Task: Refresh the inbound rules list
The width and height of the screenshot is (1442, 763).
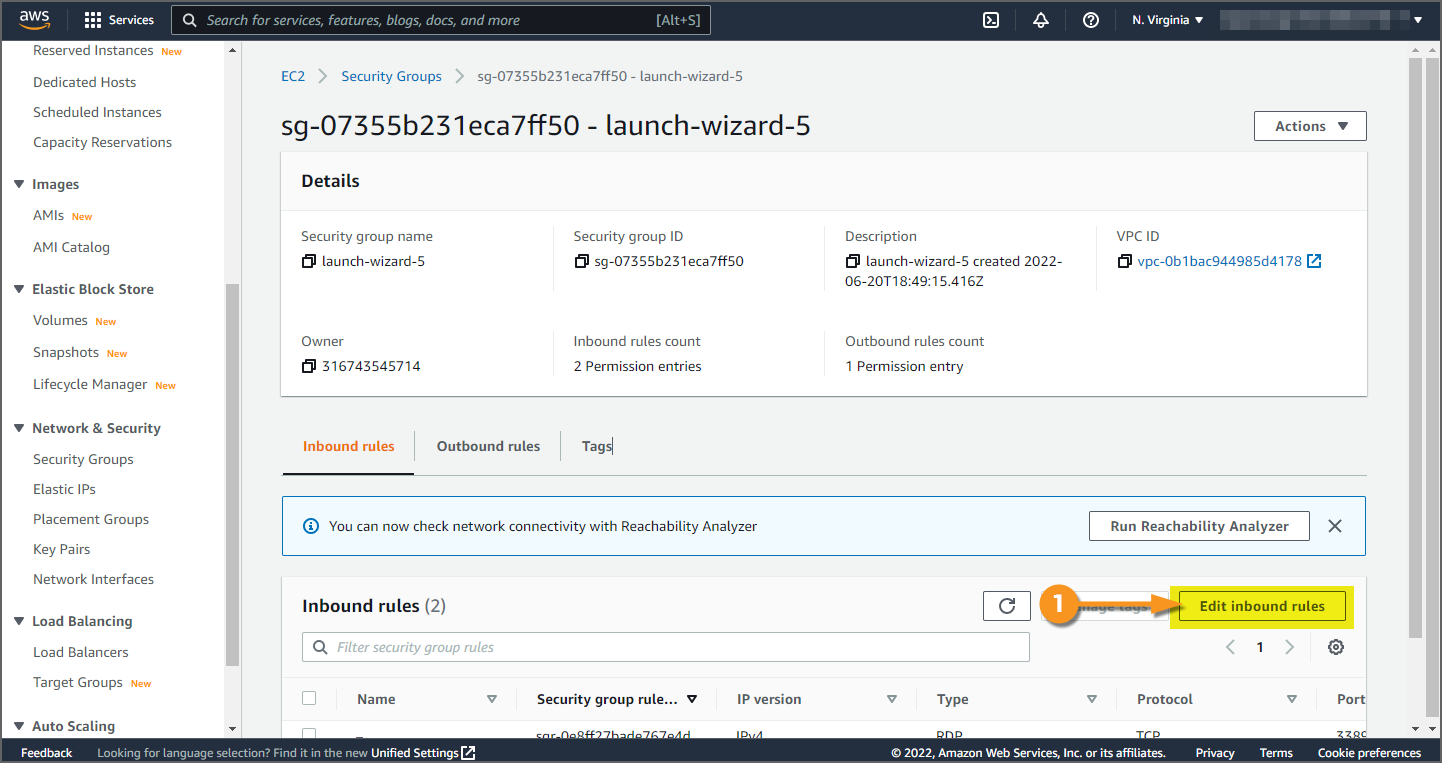Action: pos(1007,606)
